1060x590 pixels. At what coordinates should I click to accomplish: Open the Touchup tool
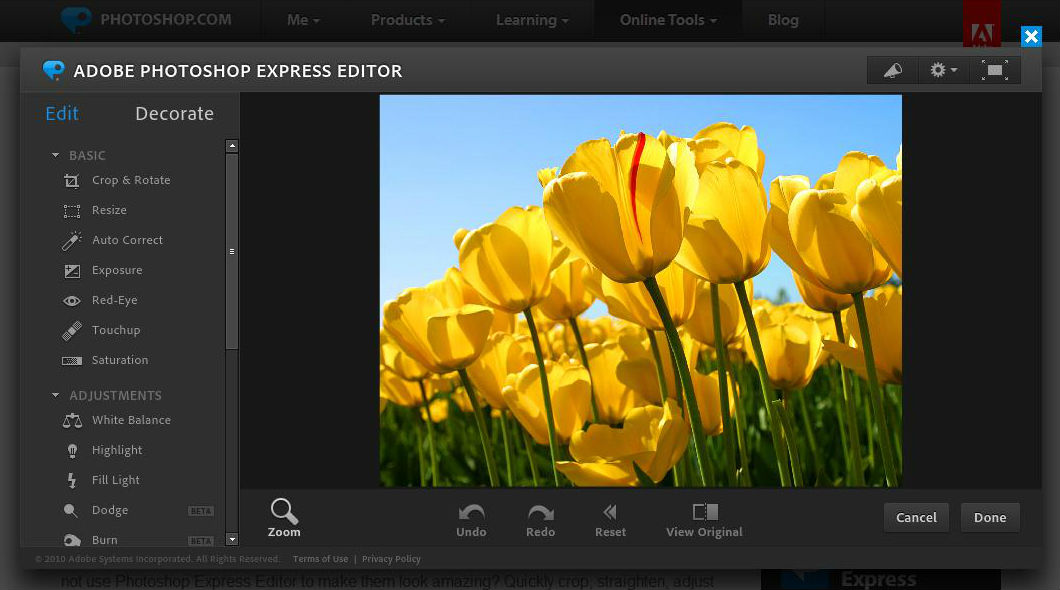point(116,330)
